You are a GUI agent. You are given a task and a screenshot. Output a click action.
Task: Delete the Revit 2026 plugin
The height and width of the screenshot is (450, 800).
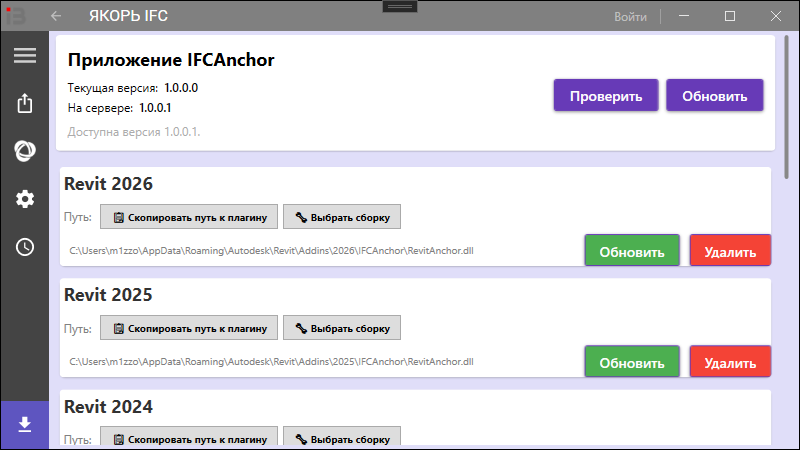(730, 251)
